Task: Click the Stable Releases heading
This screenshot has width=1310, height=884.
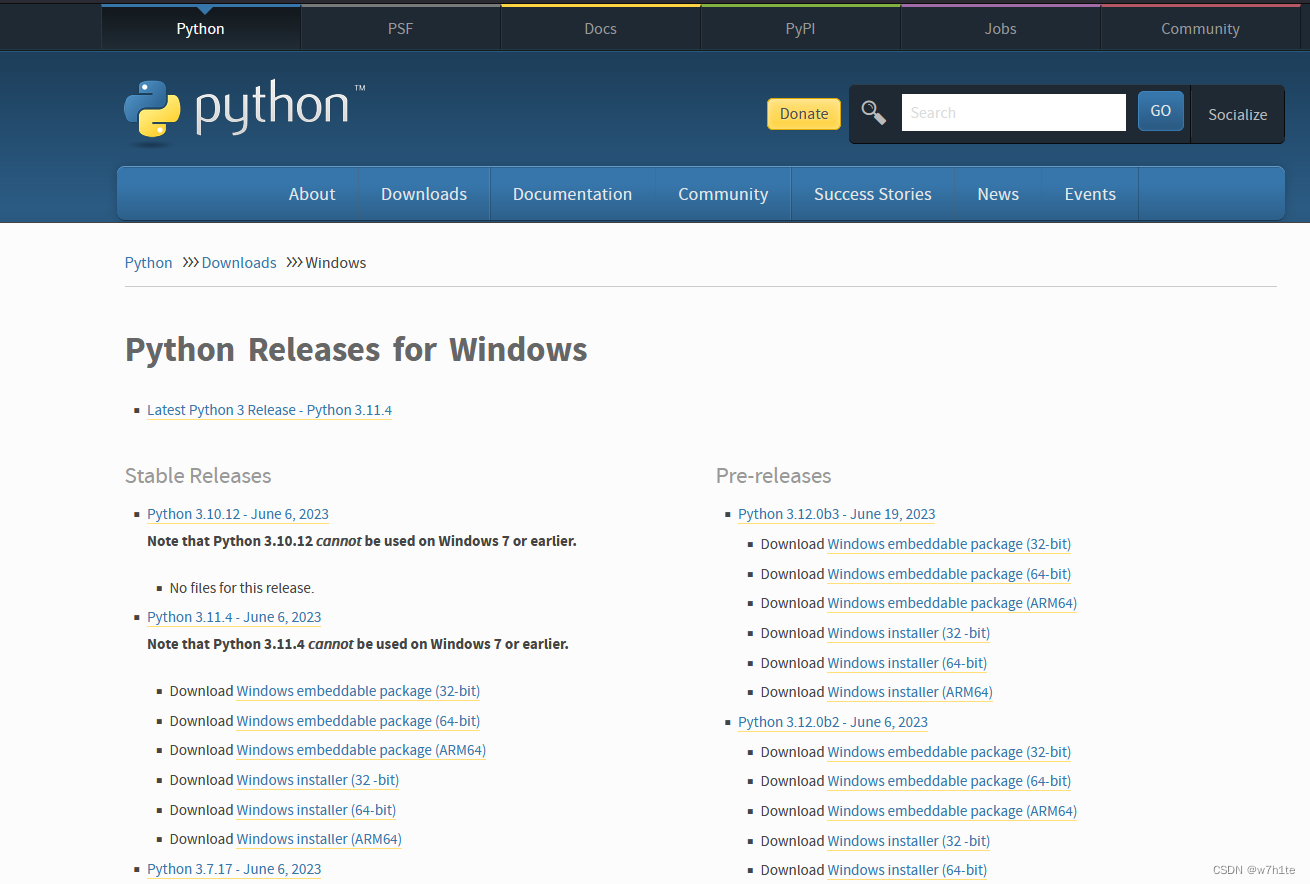Action: [198, 475]
